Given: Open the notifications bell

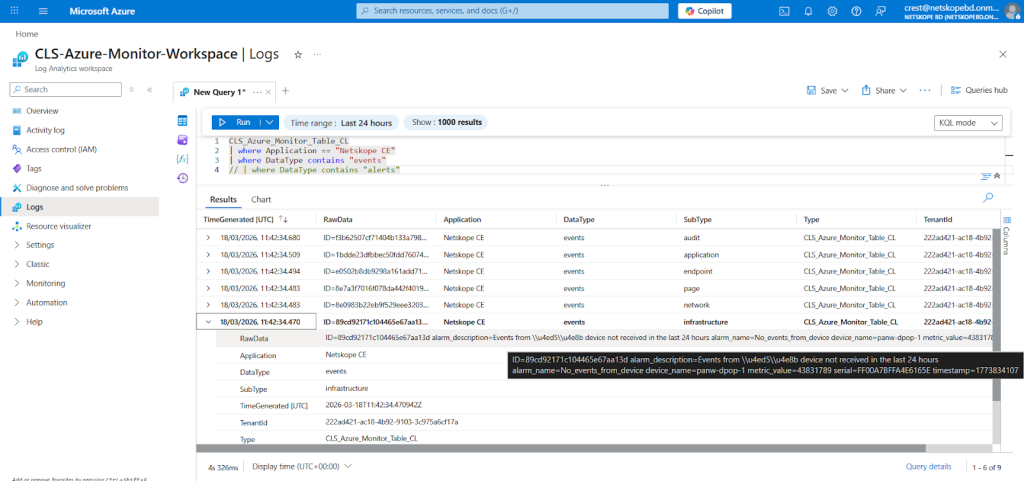Looking at the screenshot, I should (808, 11).
